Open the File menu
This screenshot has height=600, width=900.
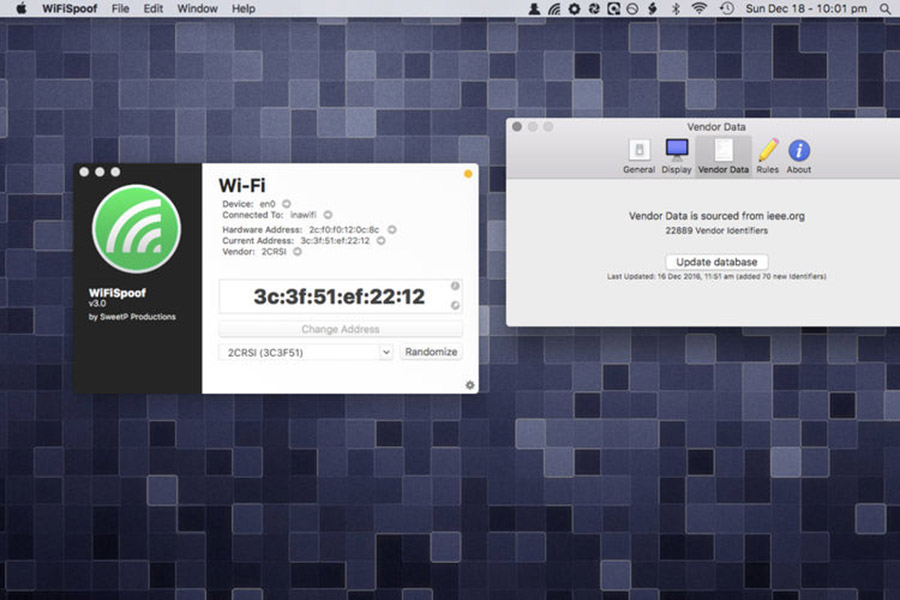click(x=120, y=9)
